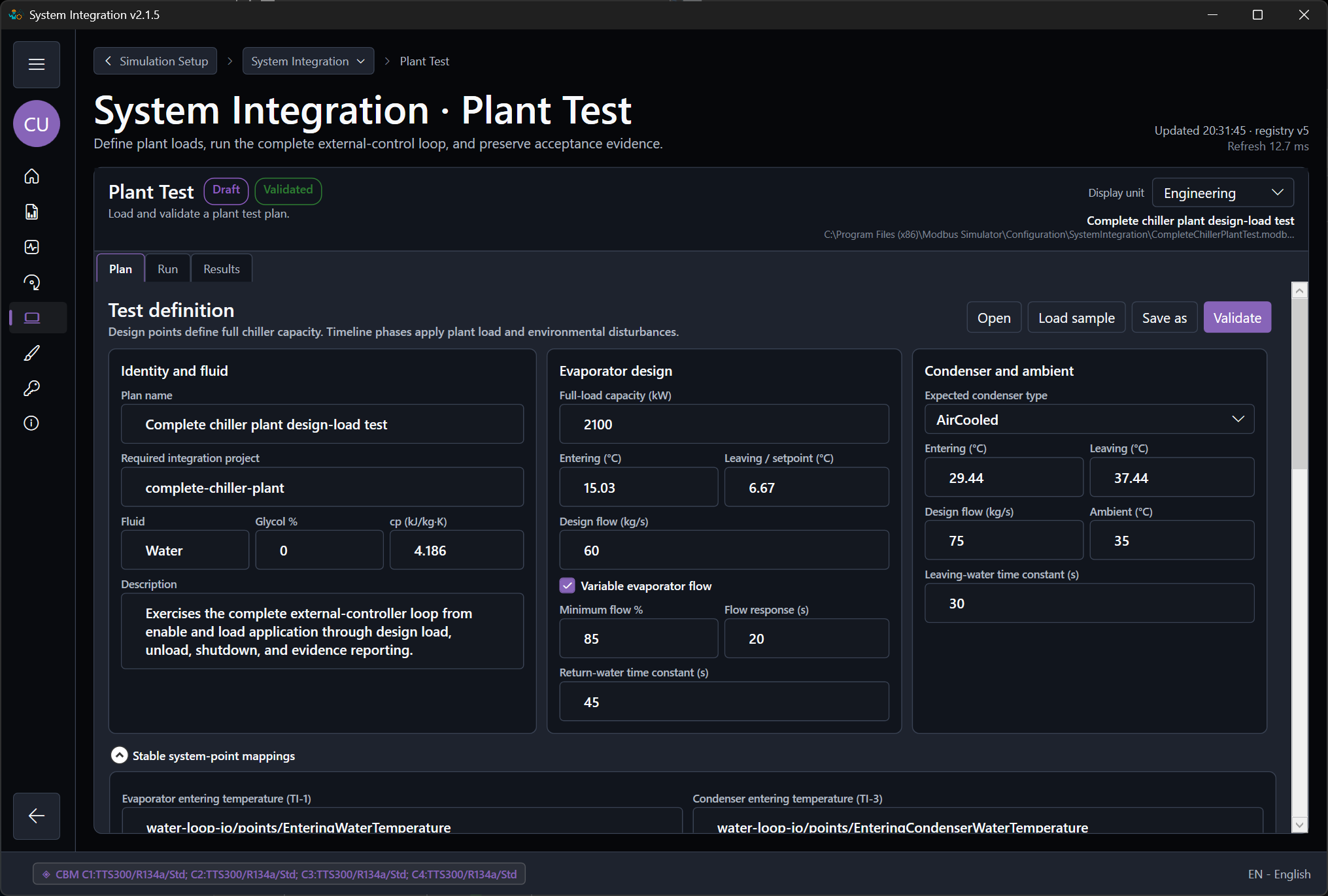Switch to the Results tab
The image size is (1328, 896).
click(x=222, y=269)
